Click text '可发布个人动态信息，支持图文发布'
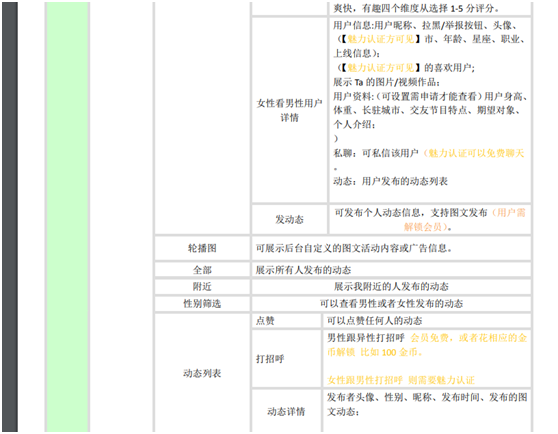 (411, 213)
